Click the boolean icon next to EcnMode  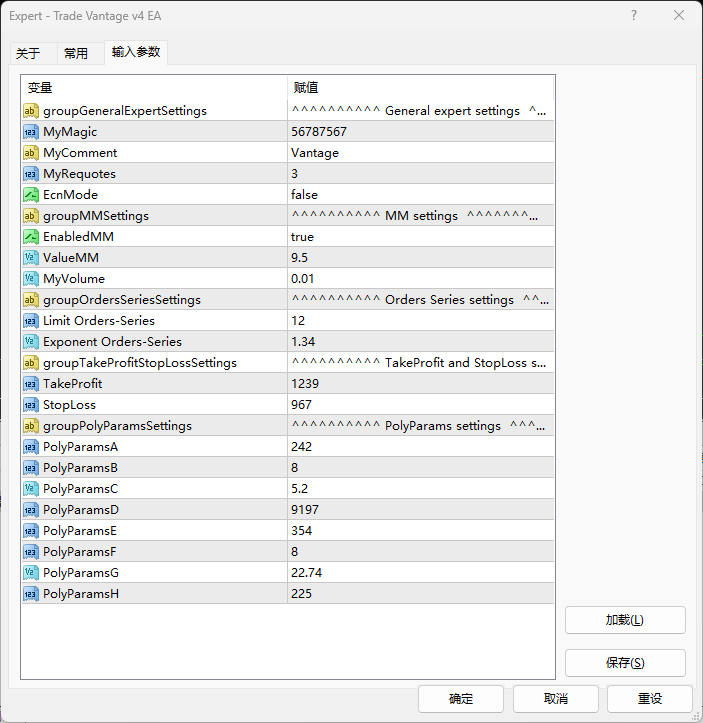(x=31, y=195)
